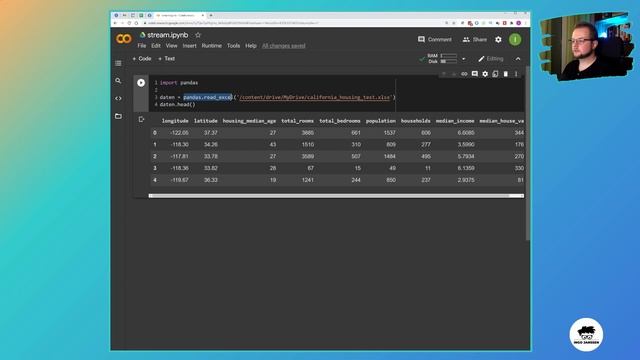Click the Google Drive icon beside notebook title
The width and height of the screenshot is (640, 360).
(142, 35)
